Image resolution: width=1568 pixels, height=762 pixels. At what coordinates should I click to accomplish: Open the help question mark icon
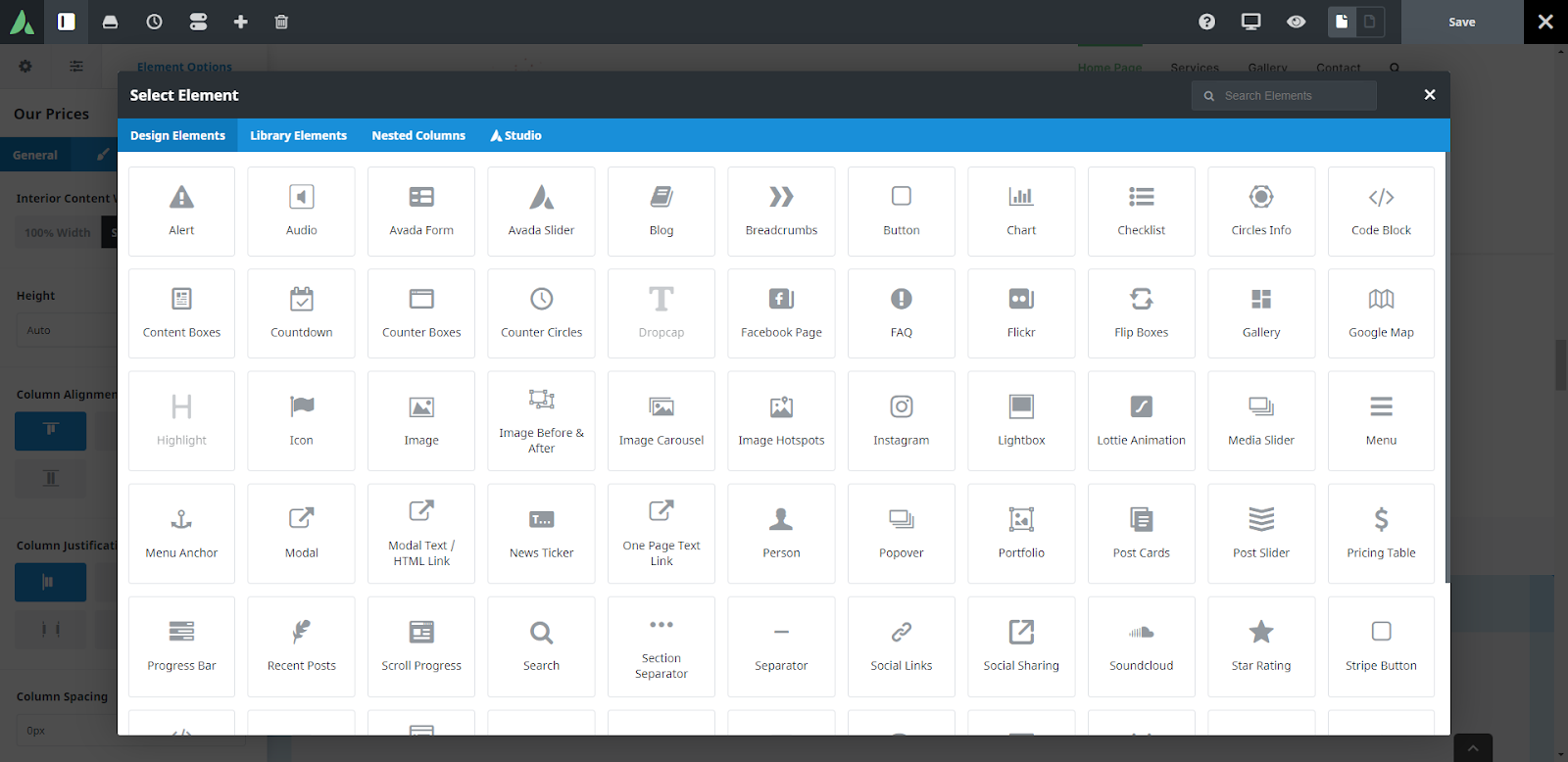tap(1206, 22)
